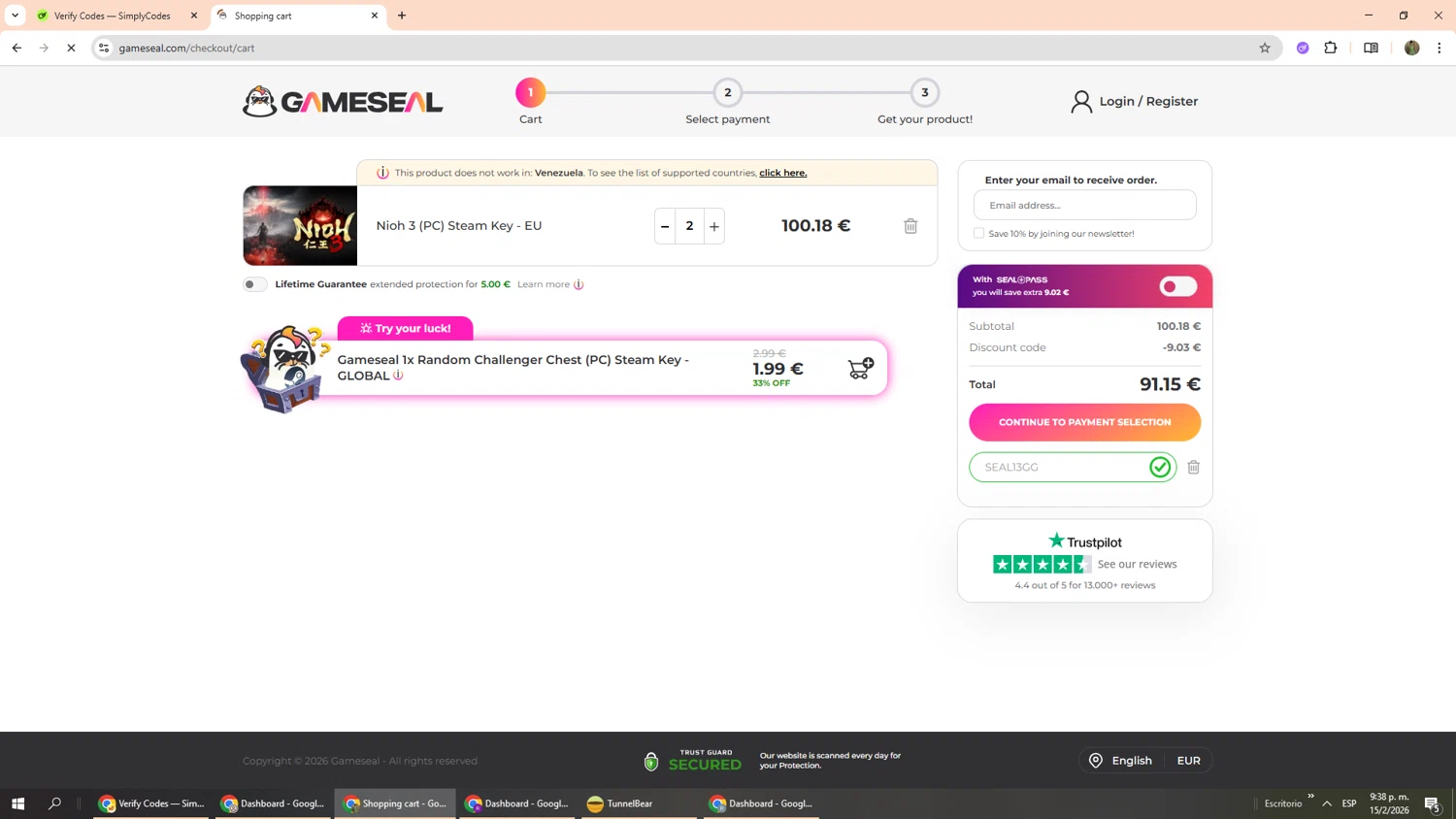Decrease Nioh 3 quantity with minus button

point(665,226)
